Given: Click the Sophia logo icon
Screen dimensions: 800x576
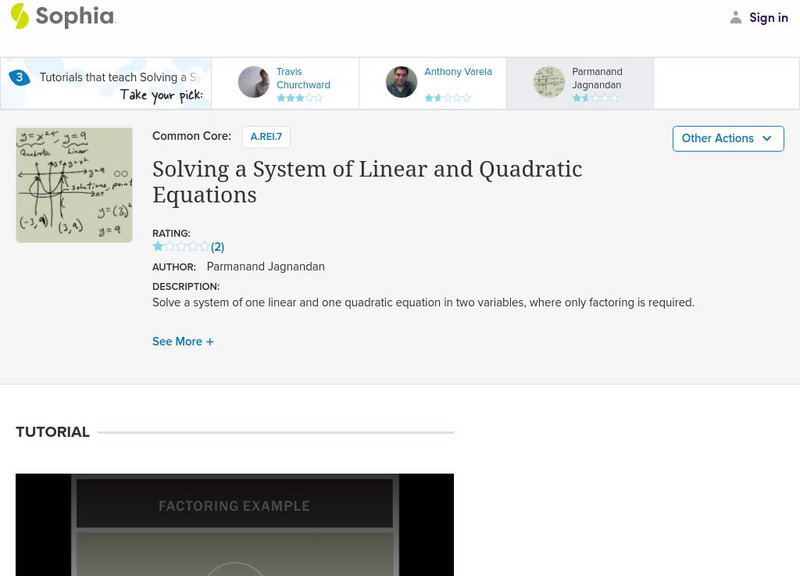Looking at the screenshot, I should 19,16.
